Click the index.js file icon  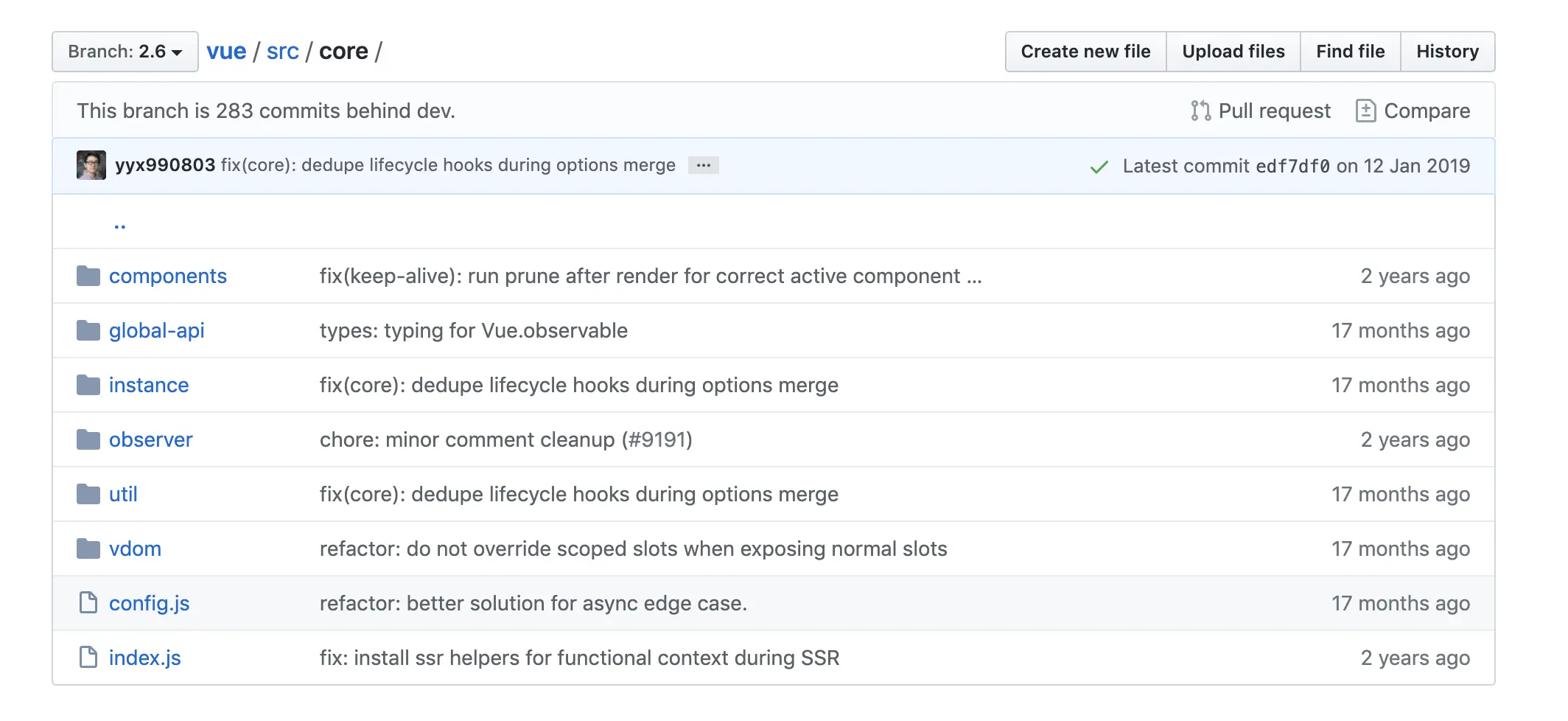tap(88, 658)
